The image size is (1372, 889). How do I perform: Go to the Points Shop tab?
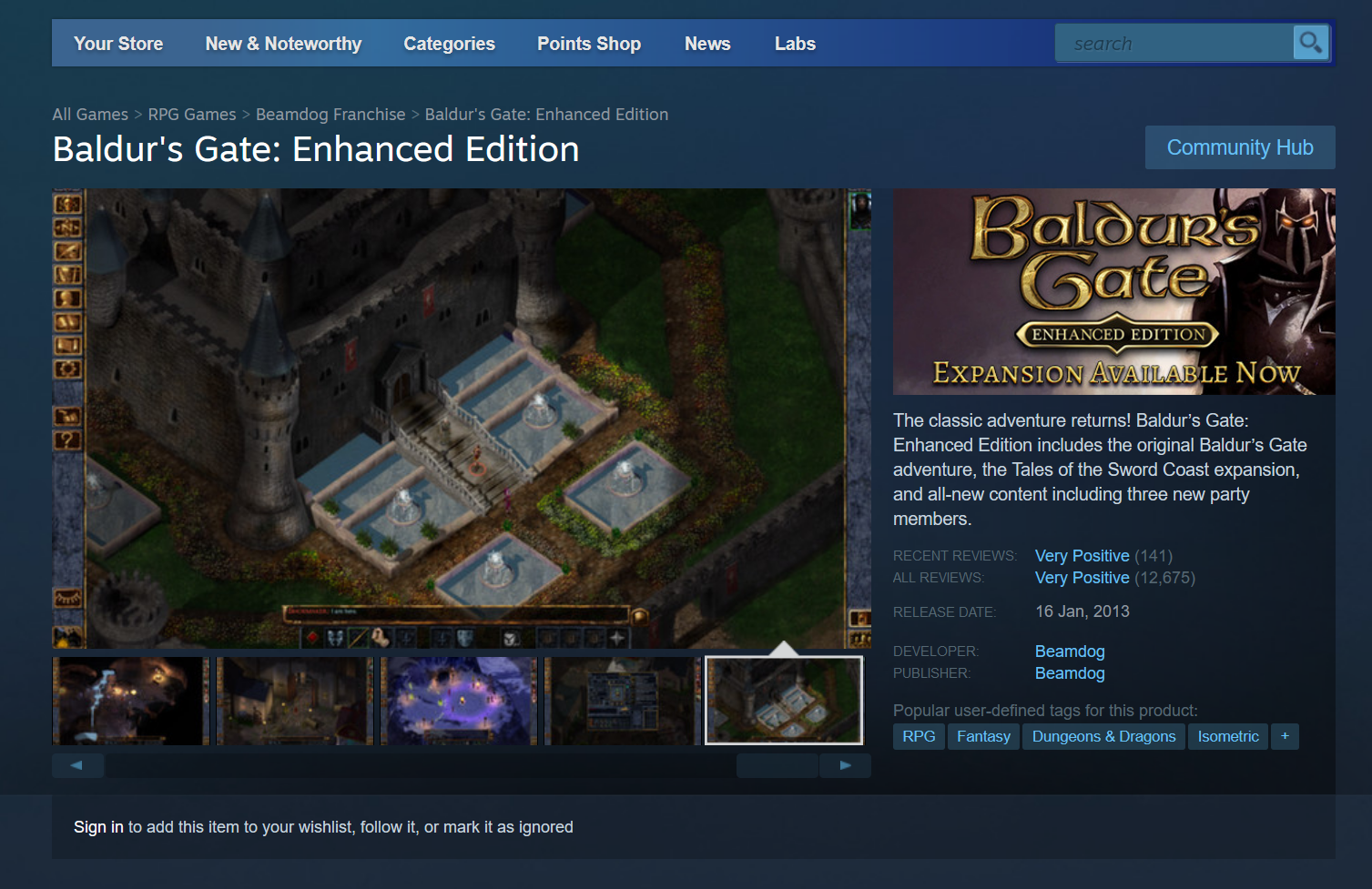589,44
